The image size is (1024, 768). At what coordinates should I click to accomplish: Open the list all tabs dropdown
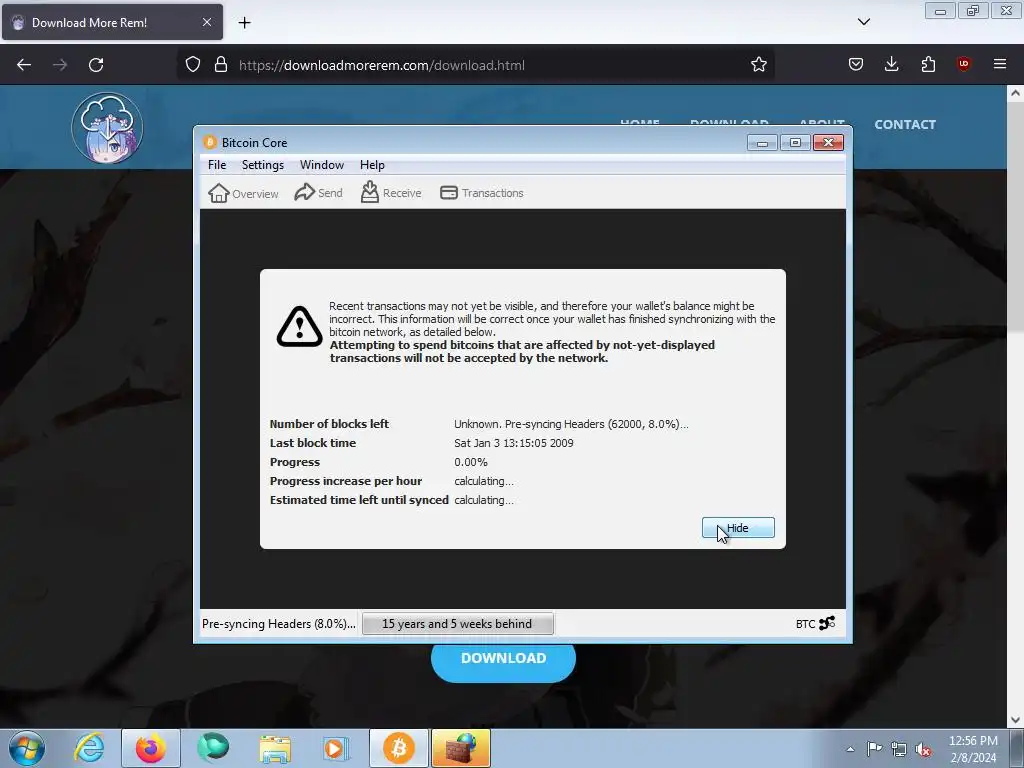(863, 22)
